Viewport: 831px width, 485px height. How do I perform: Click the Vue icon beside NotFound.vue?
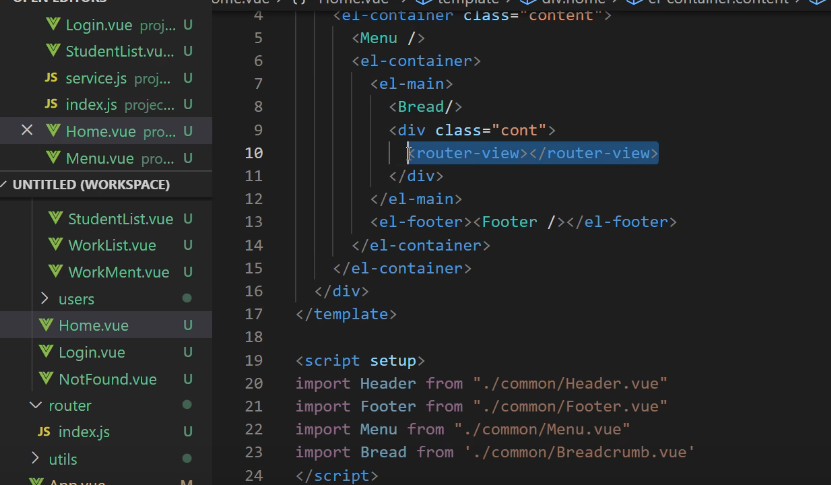pyautogui.click(x=46, y=378)
